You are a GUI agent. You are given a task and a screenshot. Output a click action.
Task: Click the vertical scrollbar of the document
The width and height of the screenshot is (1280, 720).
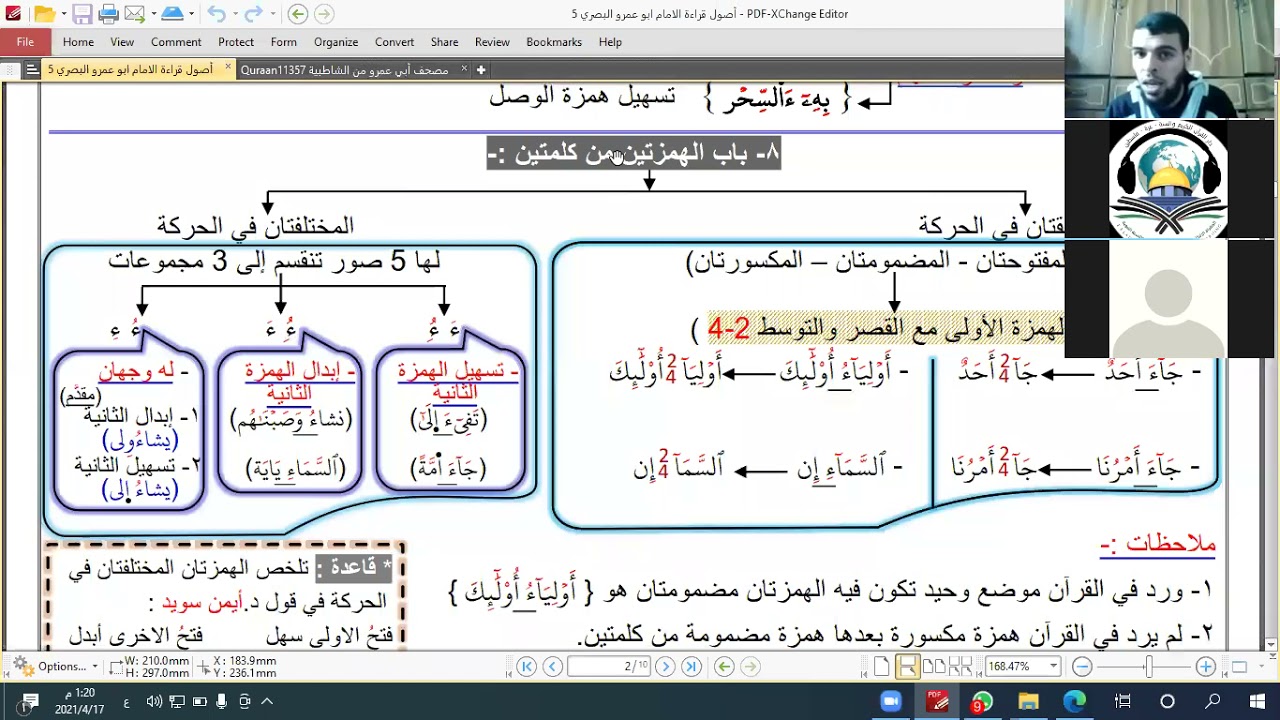(1272, 365)
